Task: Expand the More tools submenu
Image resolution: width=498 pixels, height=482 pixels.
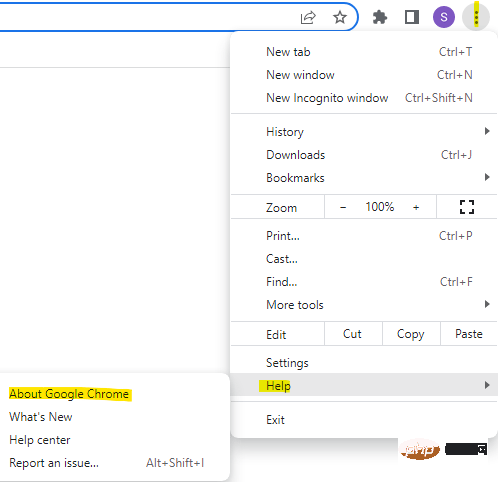Action: pos(364,305)
